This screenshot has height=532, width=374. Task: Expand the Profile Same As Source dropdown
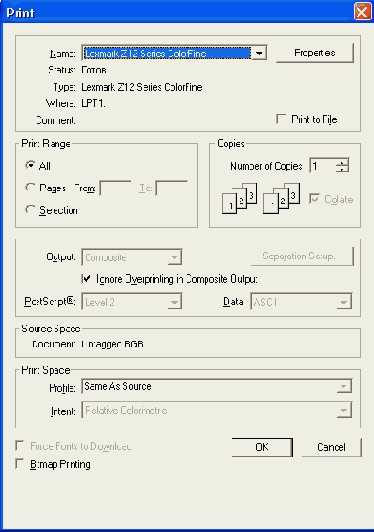(343, 386)
